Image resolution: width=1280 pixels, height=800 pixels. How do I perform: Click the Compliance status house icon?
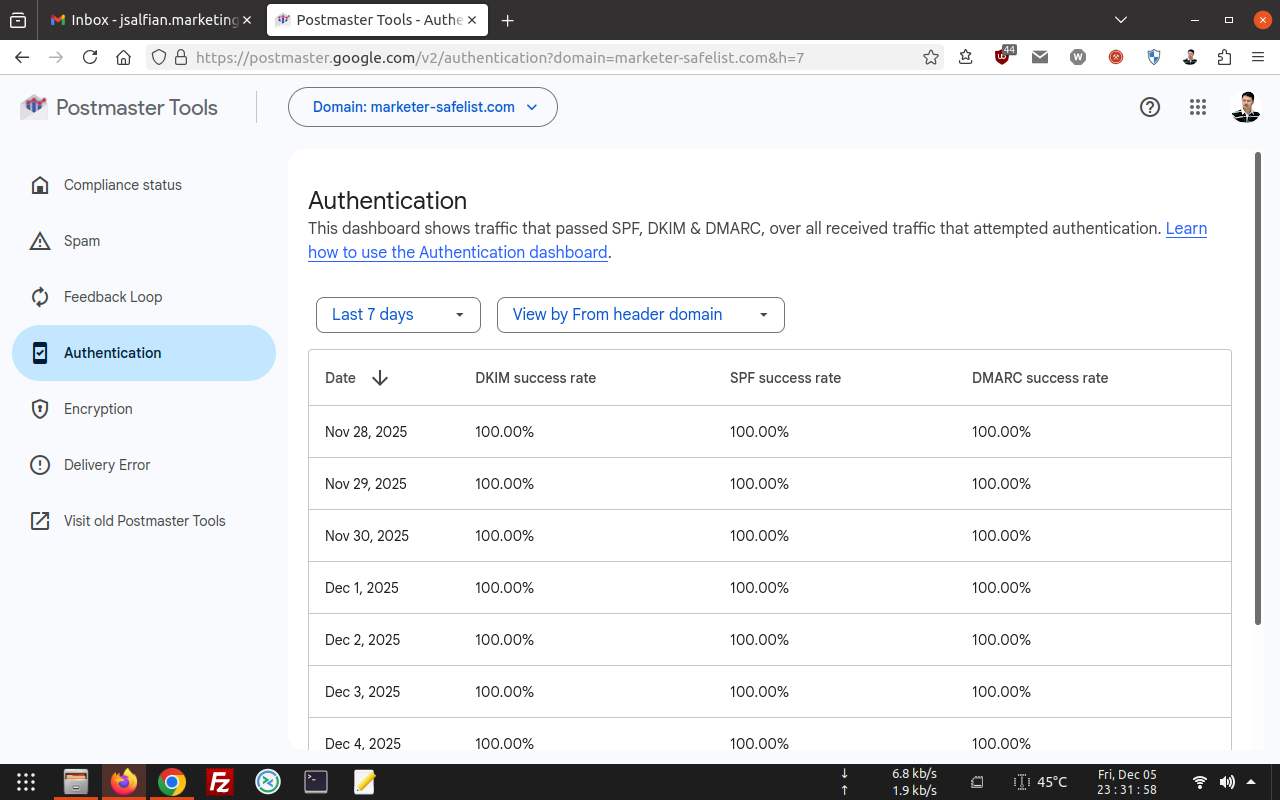[40, 185]
